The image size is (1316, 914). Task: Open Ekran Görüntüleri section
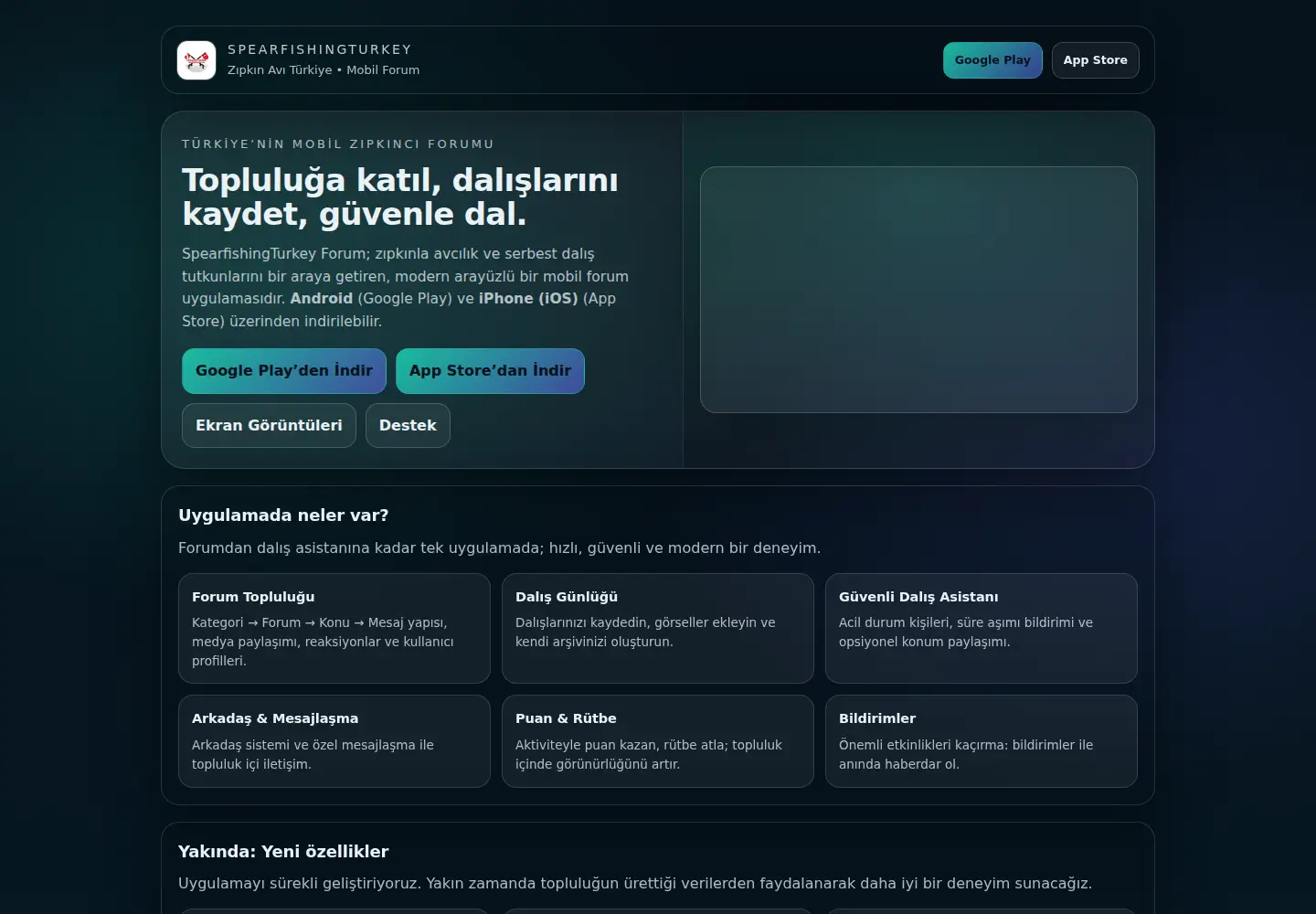[x=269, y=426]
